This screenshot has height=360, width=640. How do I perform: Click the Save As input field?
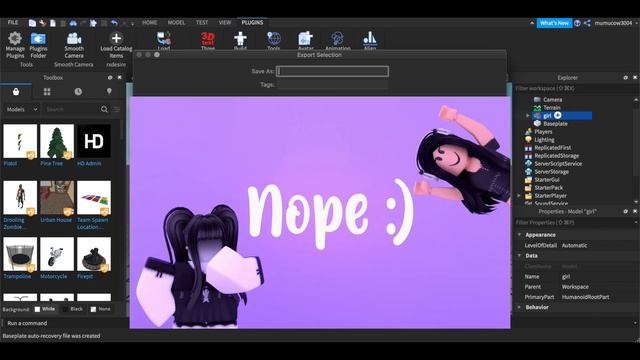pos(332,71)
